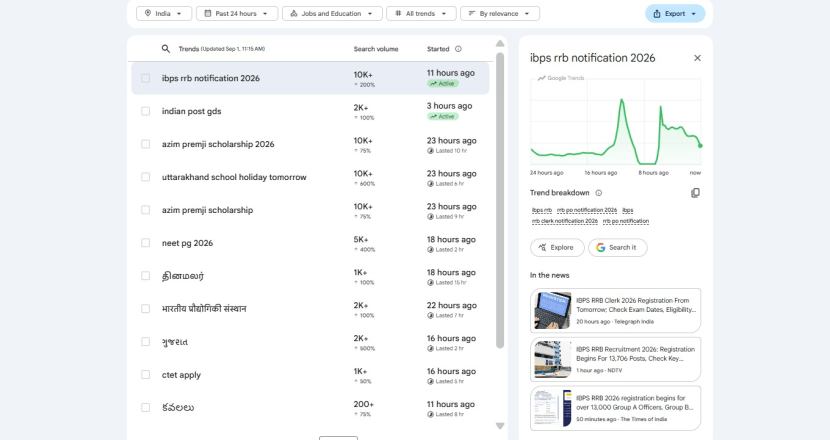
Task: Click the info icon beside Trend breakdown
Action: point(599,193)
